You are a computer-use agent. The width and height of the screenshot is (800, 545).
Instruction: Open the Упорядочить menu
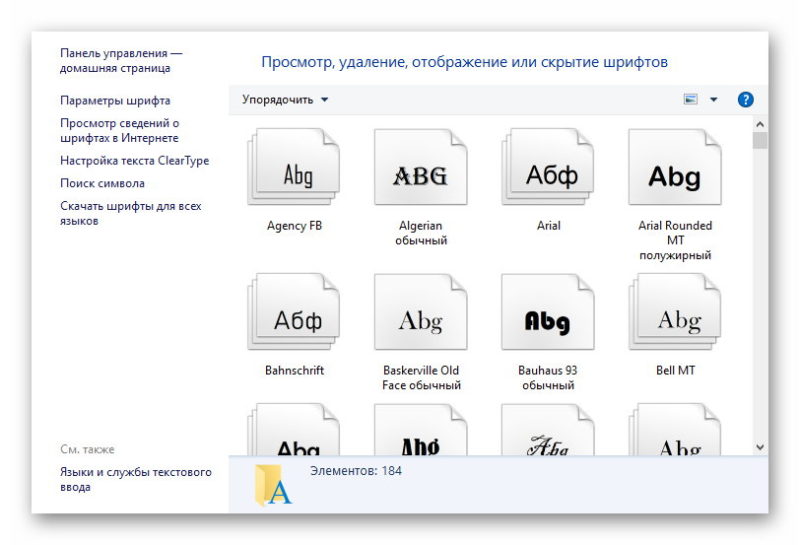point(285,100)
